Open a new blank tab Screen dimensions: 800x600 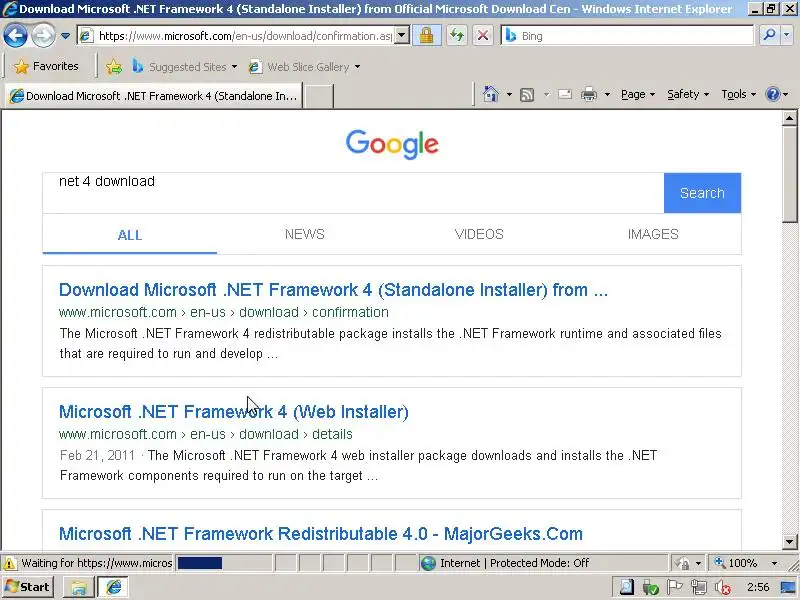click(319, 96)
